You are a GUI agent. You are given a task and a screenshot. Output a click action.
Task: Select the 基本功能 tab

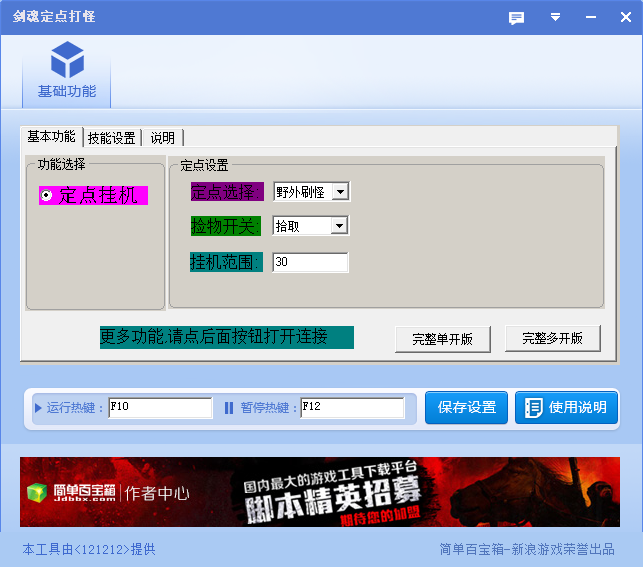coord(51,136)
